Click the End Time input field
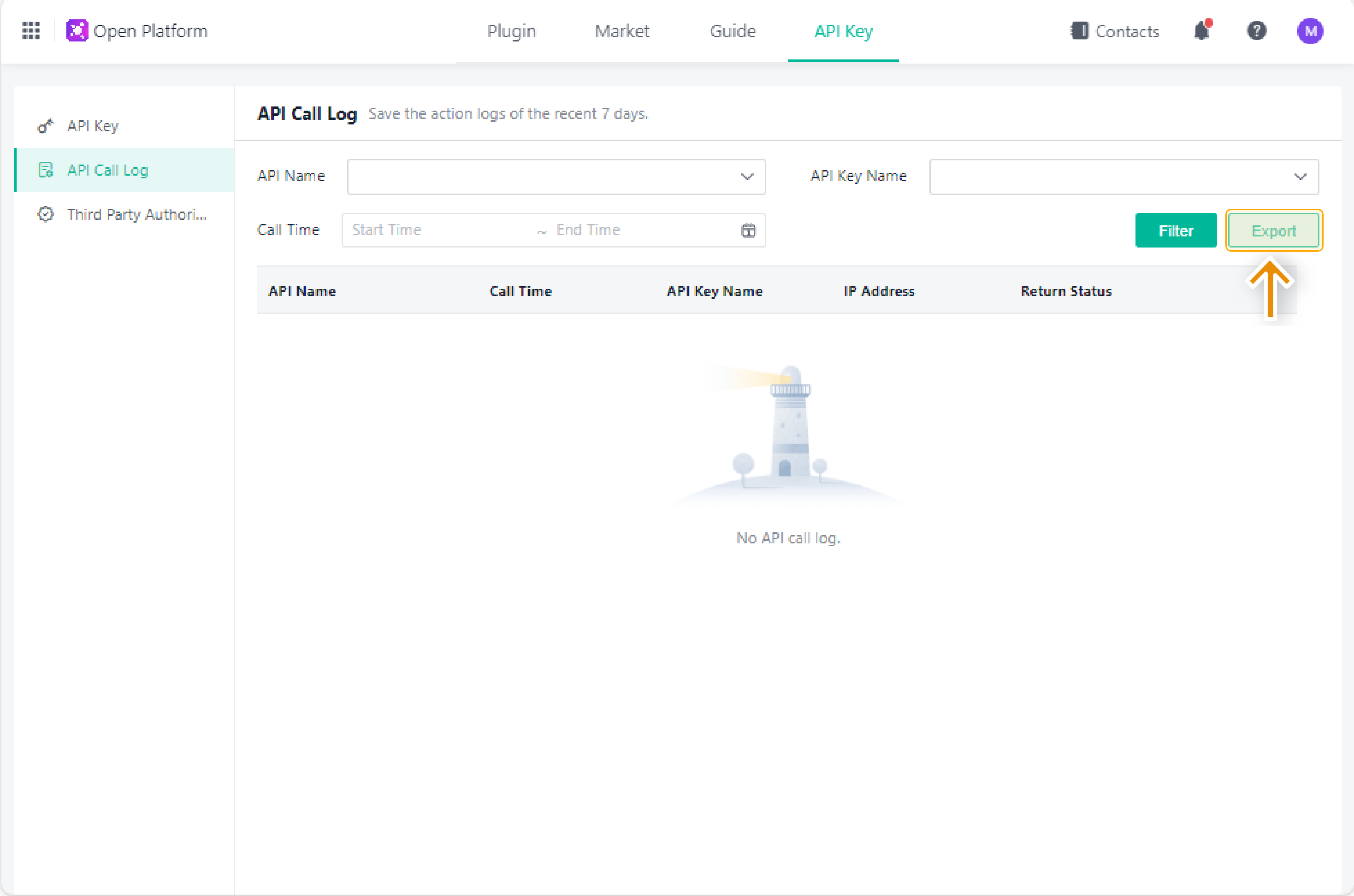Image resolution: width=1354 pixels, height=896 pixels. click(x=640, y=230)
